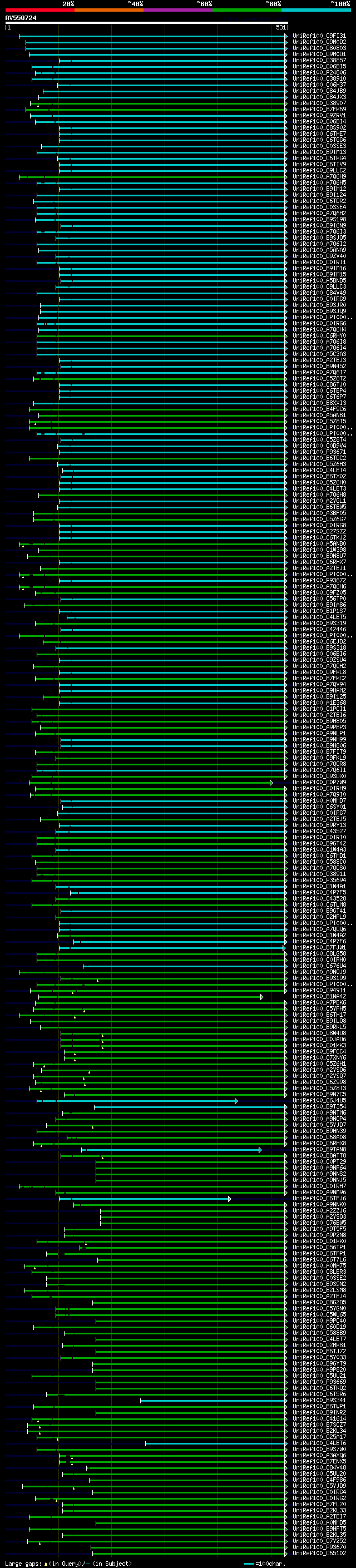The width and height of the screenshot is (356, 1568).
Task: Click the cyan alignment bar of UniRef100_B9S341
Action: click(213, 1401)
